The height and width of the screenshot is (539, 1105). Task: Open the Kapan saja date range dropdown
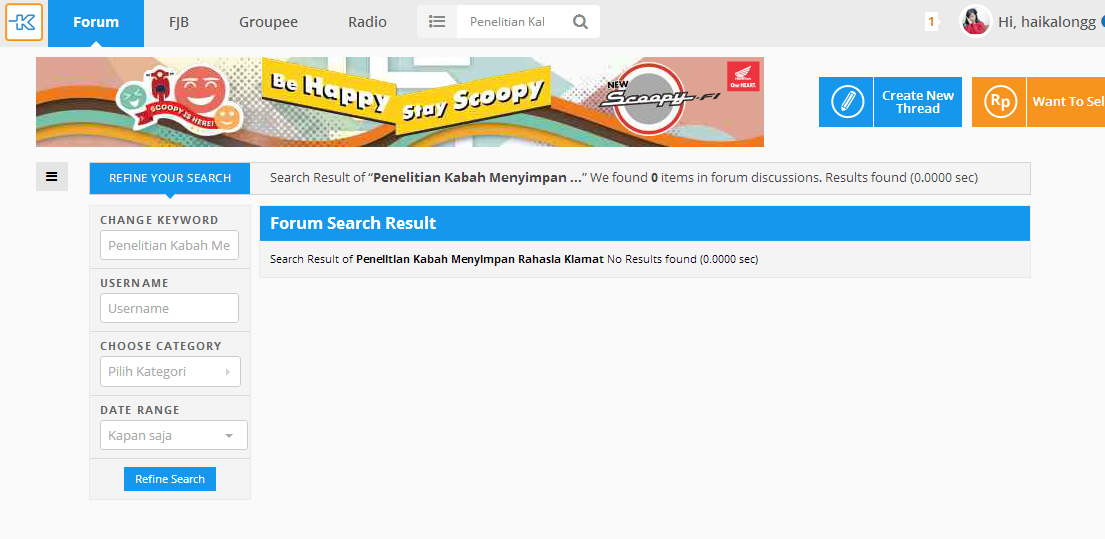[x=173, y=435]
